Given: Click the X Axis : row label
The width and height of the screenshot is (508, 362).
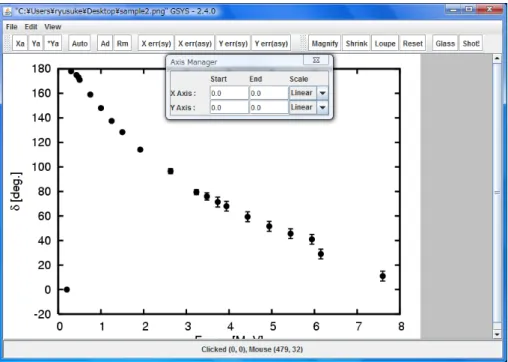Looking at the screenshot, I should click(183, 93).
